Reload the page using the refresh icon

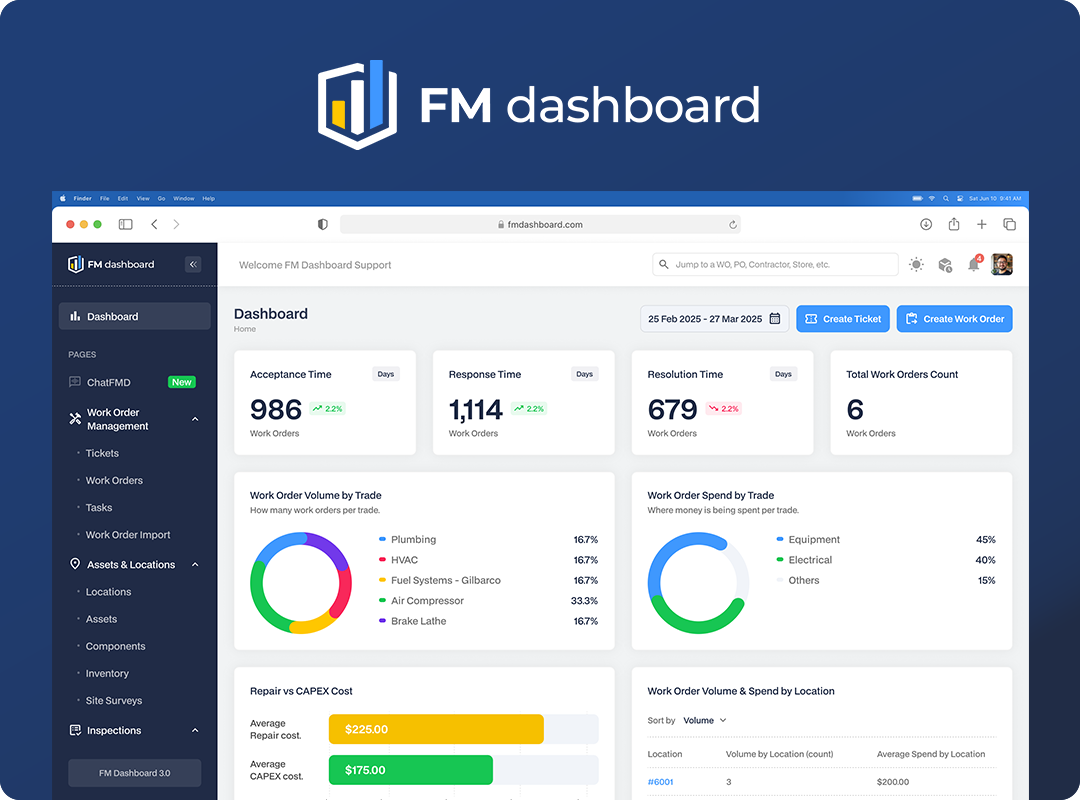point(733,225)
